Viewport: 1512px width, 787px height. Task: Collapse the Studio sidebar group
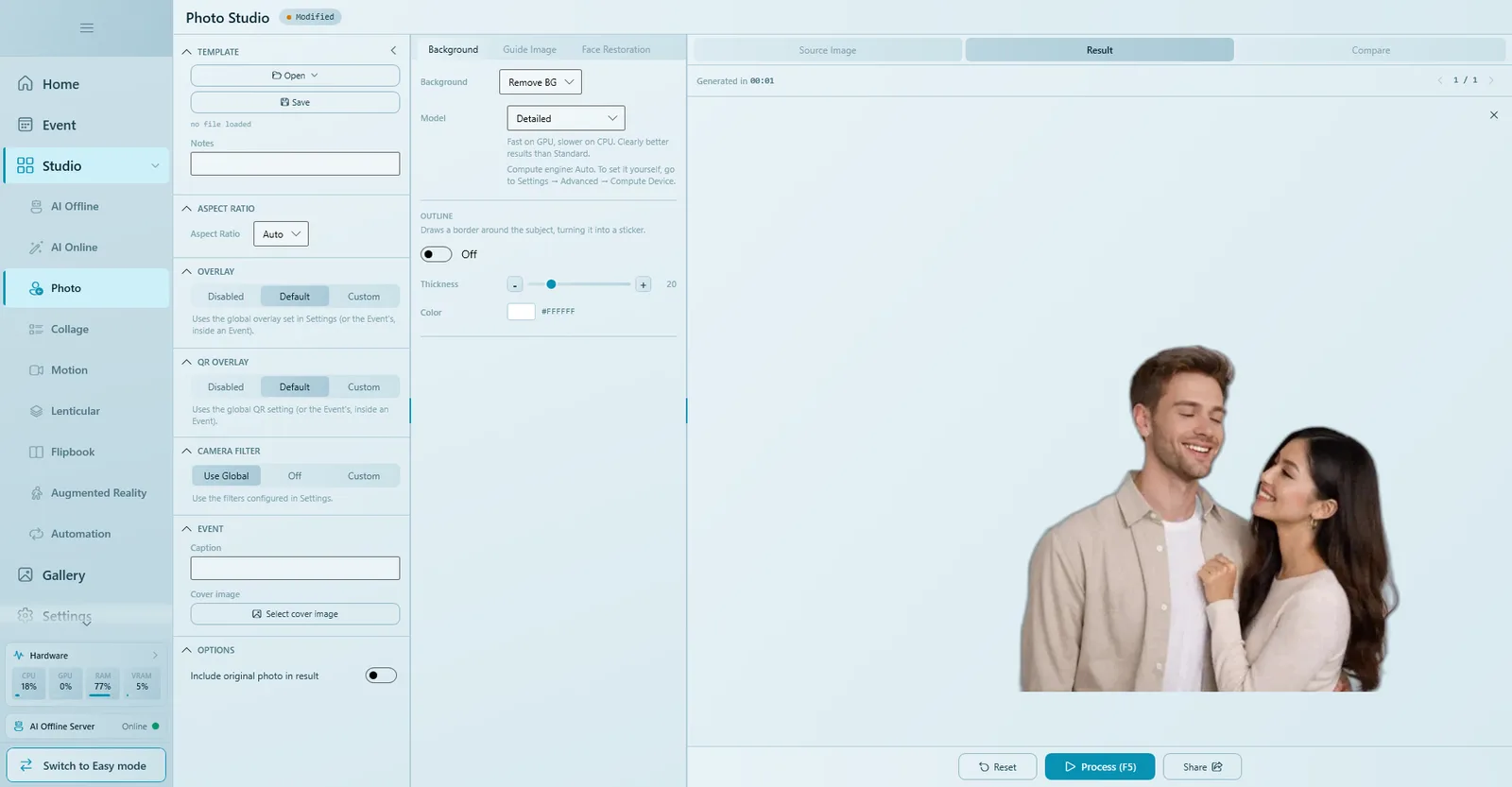tap(155, 166)
